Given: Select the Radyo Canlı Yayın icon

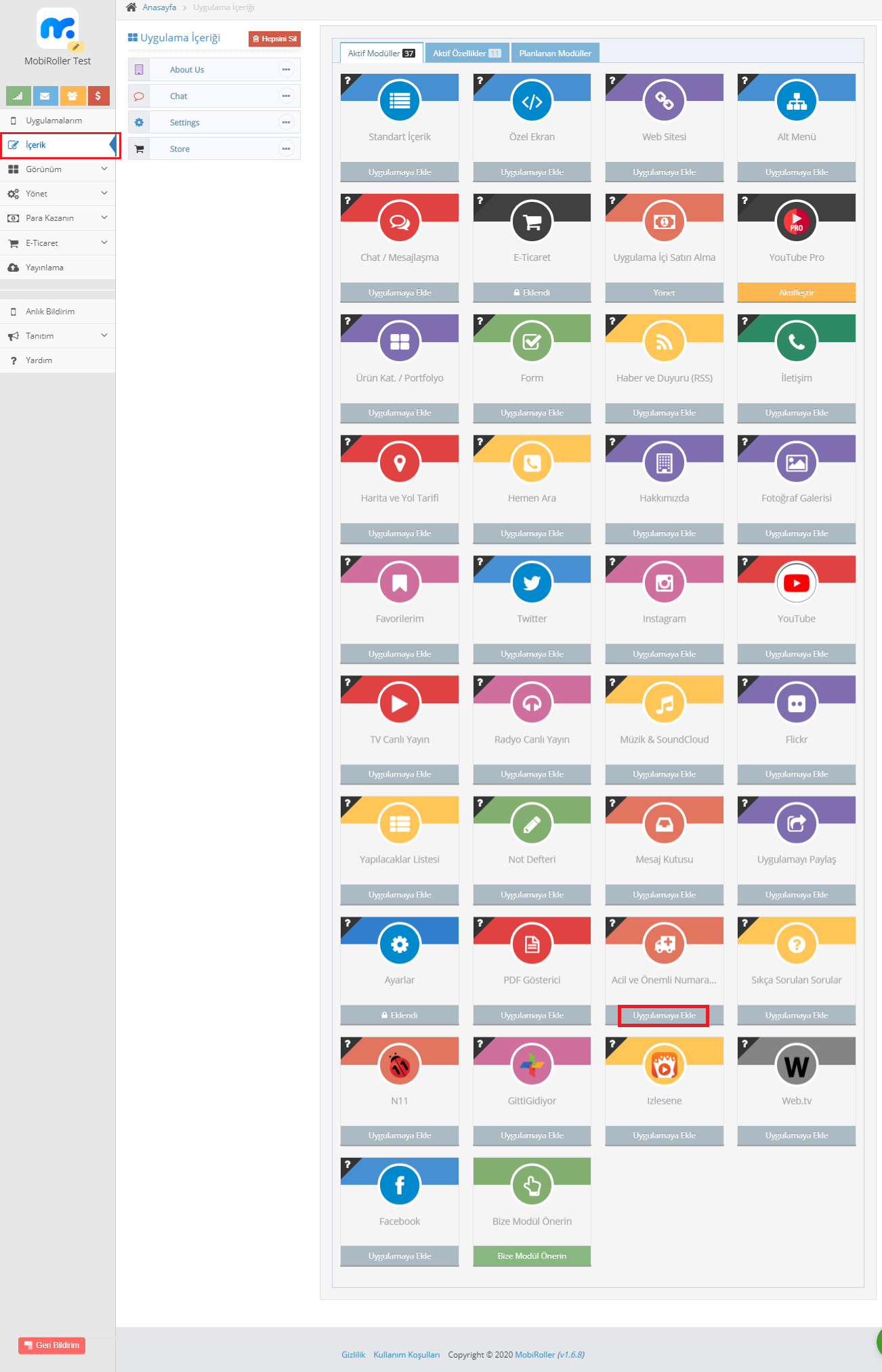Looking at the screenshot, I should 532,704.
